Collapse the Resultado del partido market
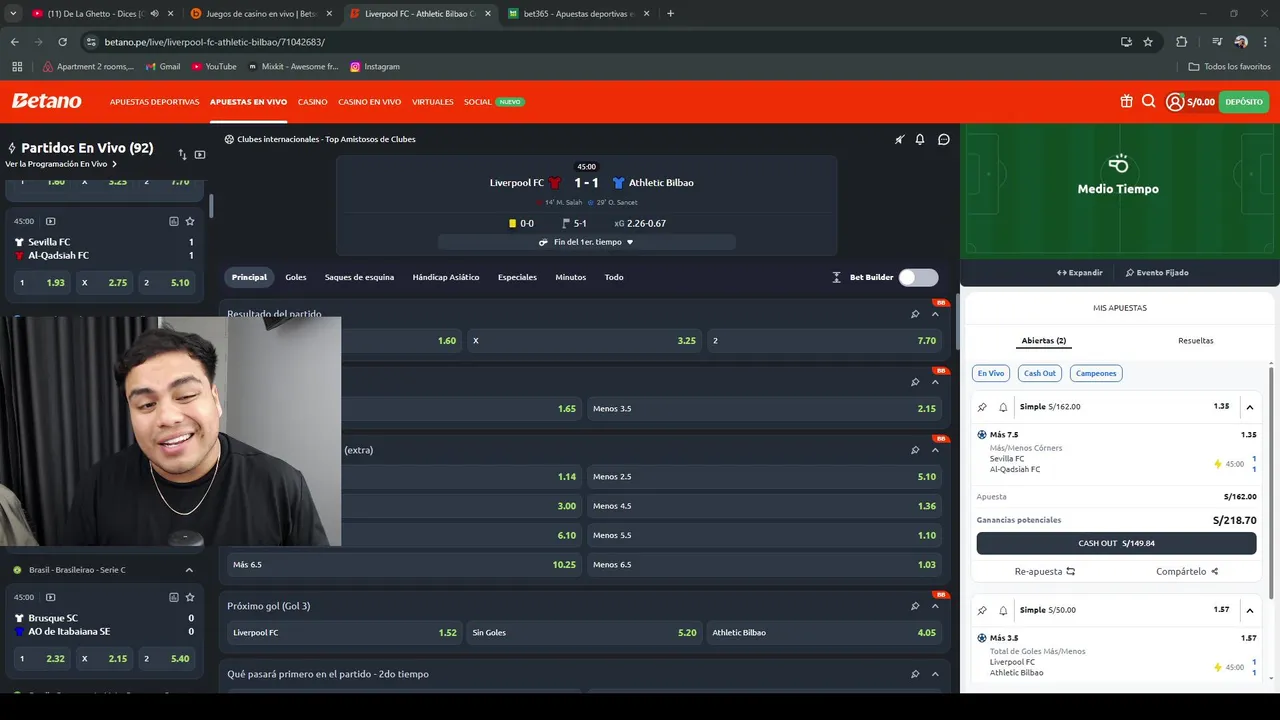 pos(935,314)
